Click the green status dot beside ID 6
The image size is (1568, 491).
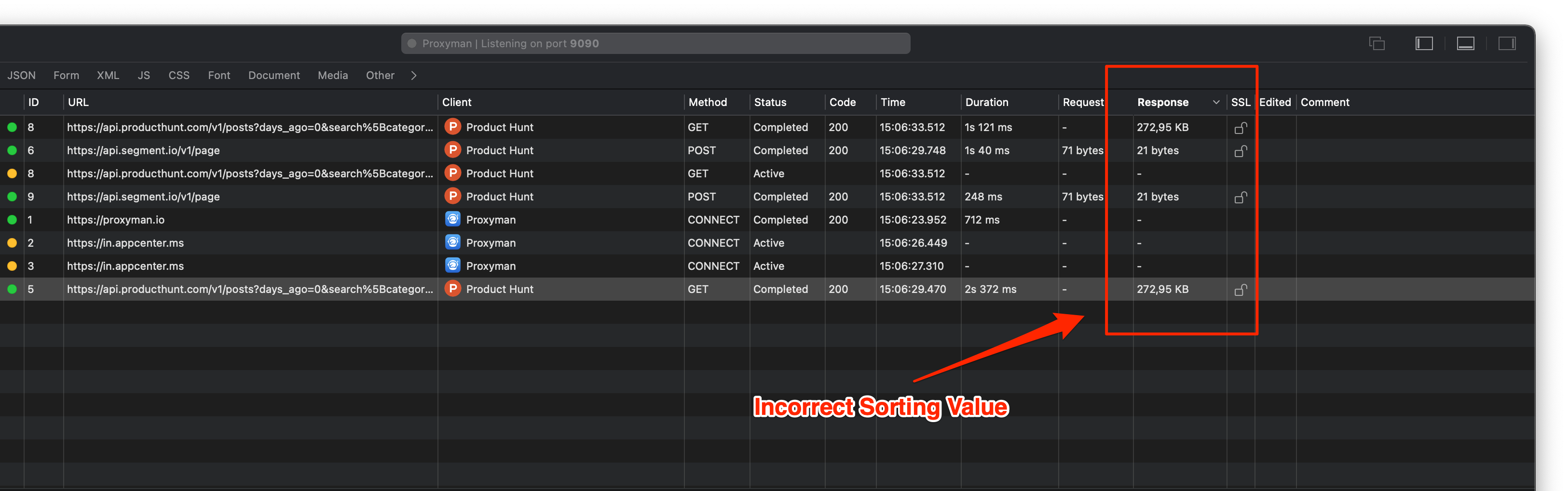[x=12, y=150]
